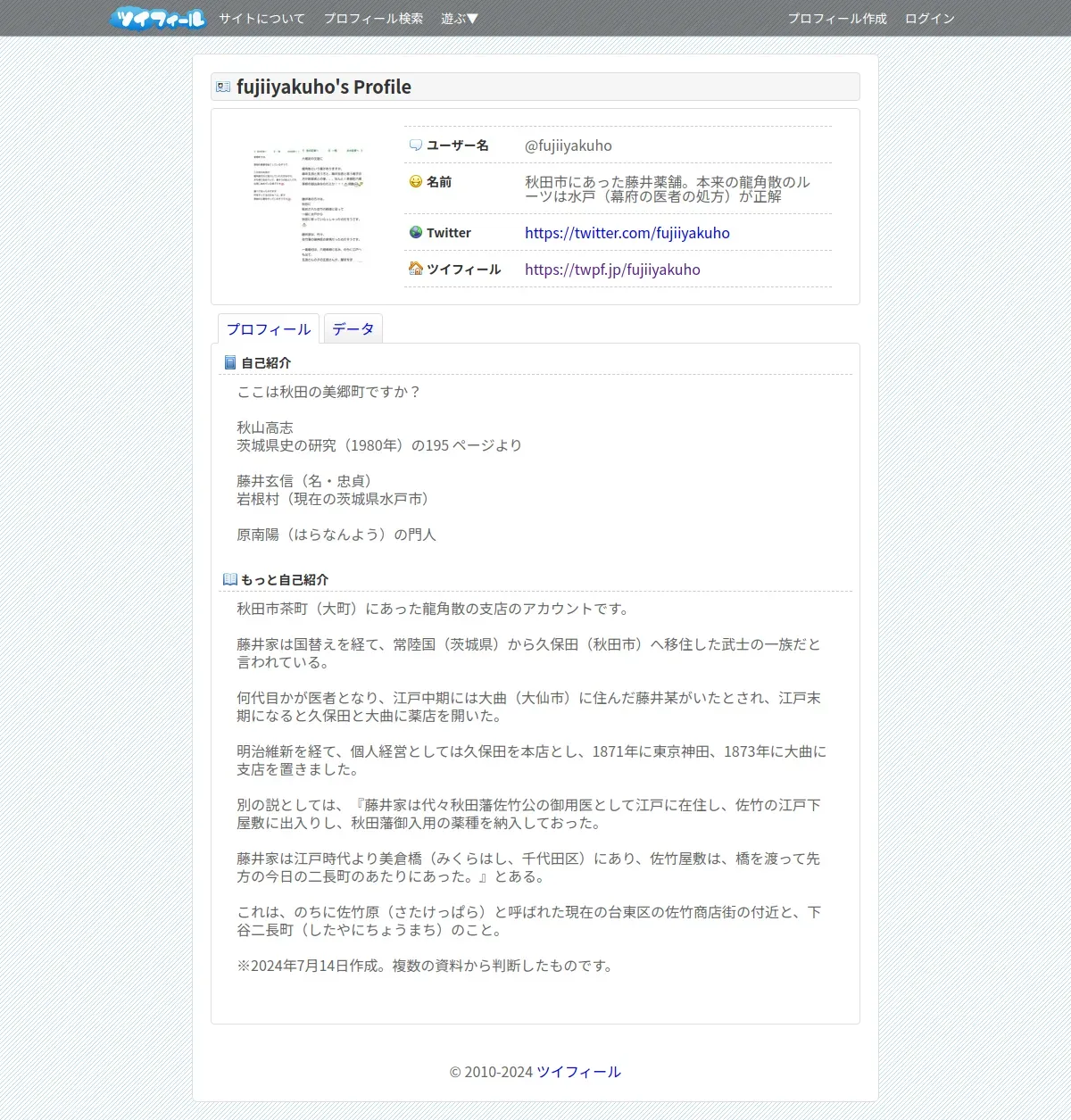Click the line 岩根村（現在の茨城県水戸市）
This screenshot has height=1120, width=1071.
(336, 499)
